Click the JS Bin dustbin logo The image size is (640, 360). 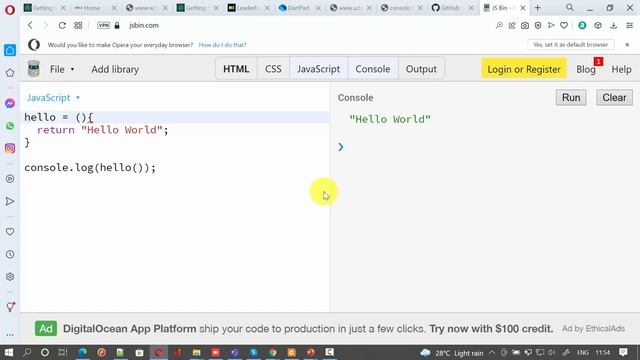click(34, 69)
